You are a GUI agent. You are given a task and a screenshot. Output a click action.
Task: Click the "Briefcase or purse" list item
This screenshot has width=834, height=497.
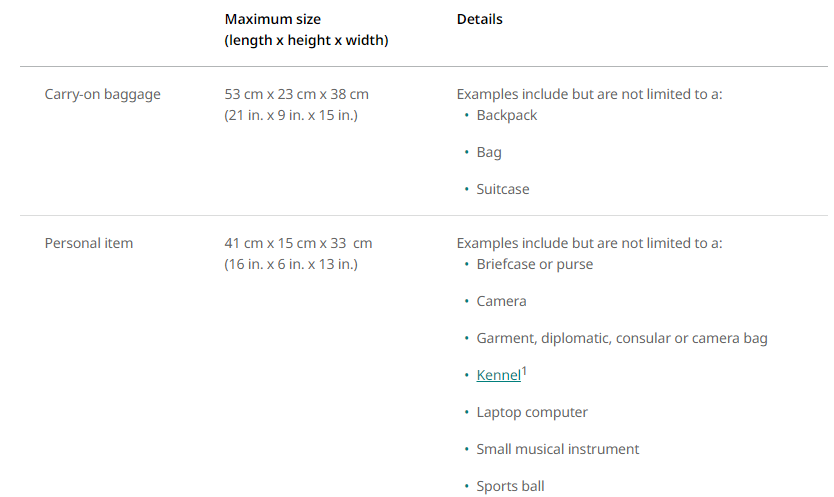coord(534,264)
